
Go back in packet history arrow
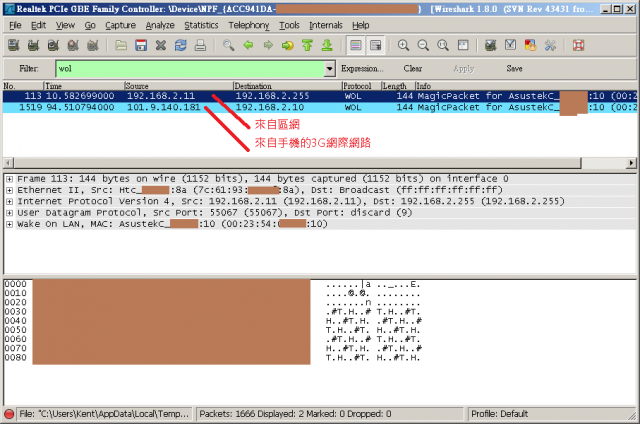248,45
